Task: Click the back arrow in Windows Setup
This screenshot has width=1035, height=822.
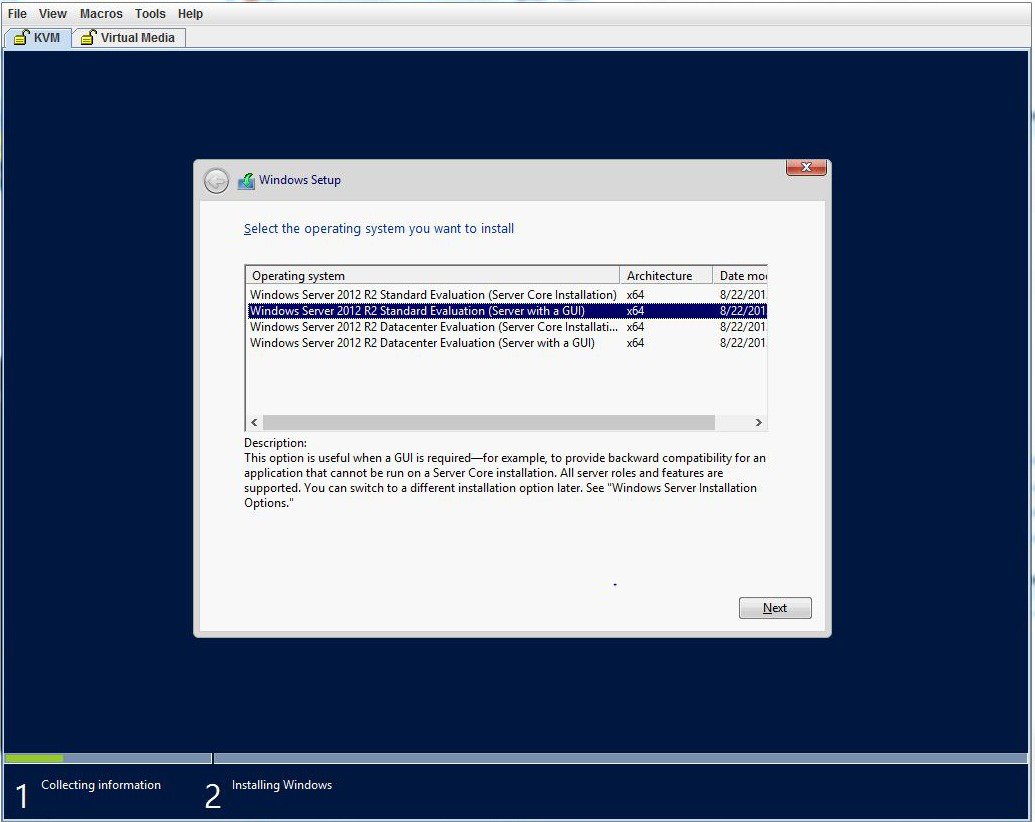Action: pos(216,181)
